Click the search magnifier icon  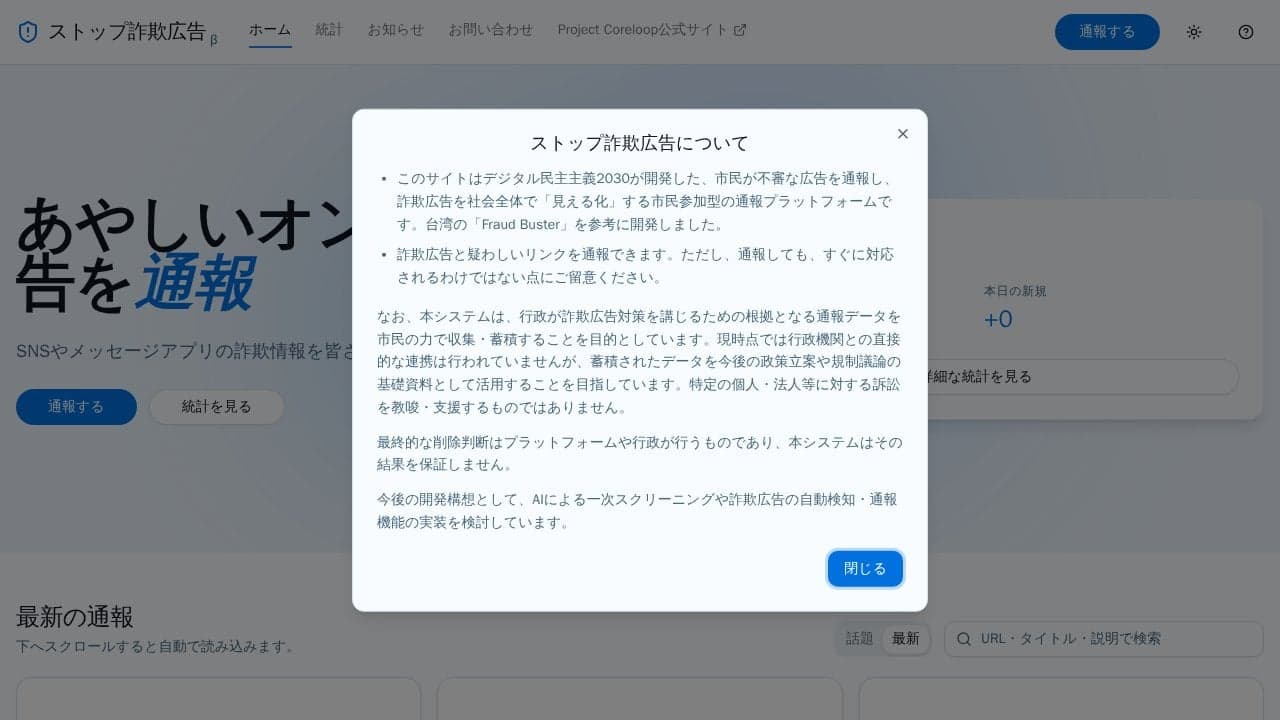(964, 639)
